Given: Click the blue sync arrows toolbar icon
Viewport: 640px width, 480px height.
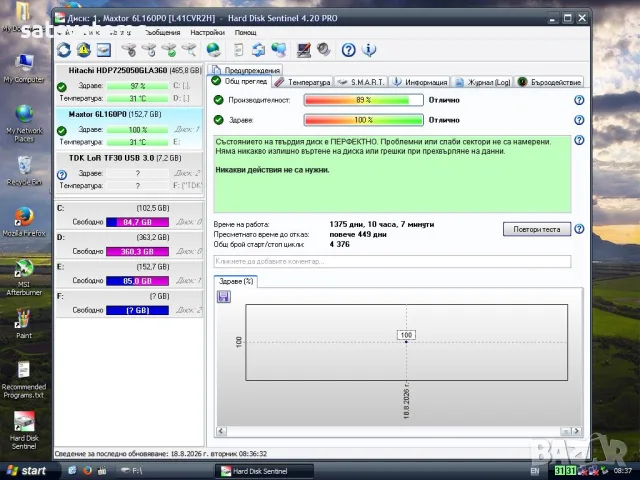Looking at the screenshot, I should coord(258,50).
